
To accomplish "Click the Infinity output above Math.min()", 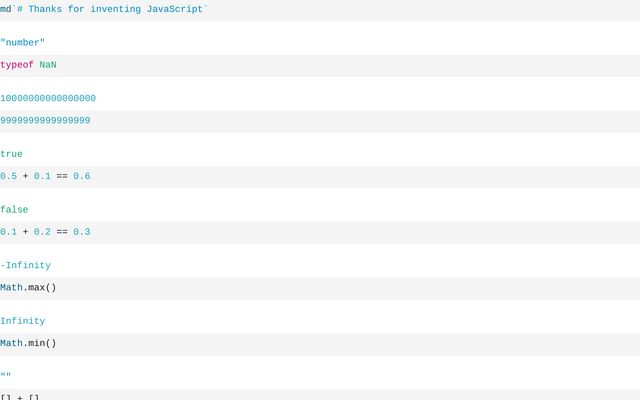I will pos(22,321).
